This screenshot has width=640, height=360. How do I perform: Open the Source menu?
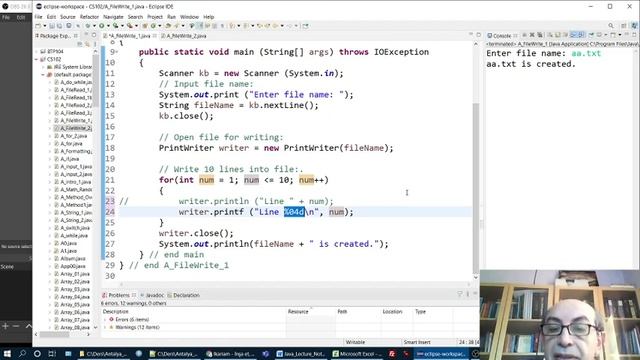[68, 17]
